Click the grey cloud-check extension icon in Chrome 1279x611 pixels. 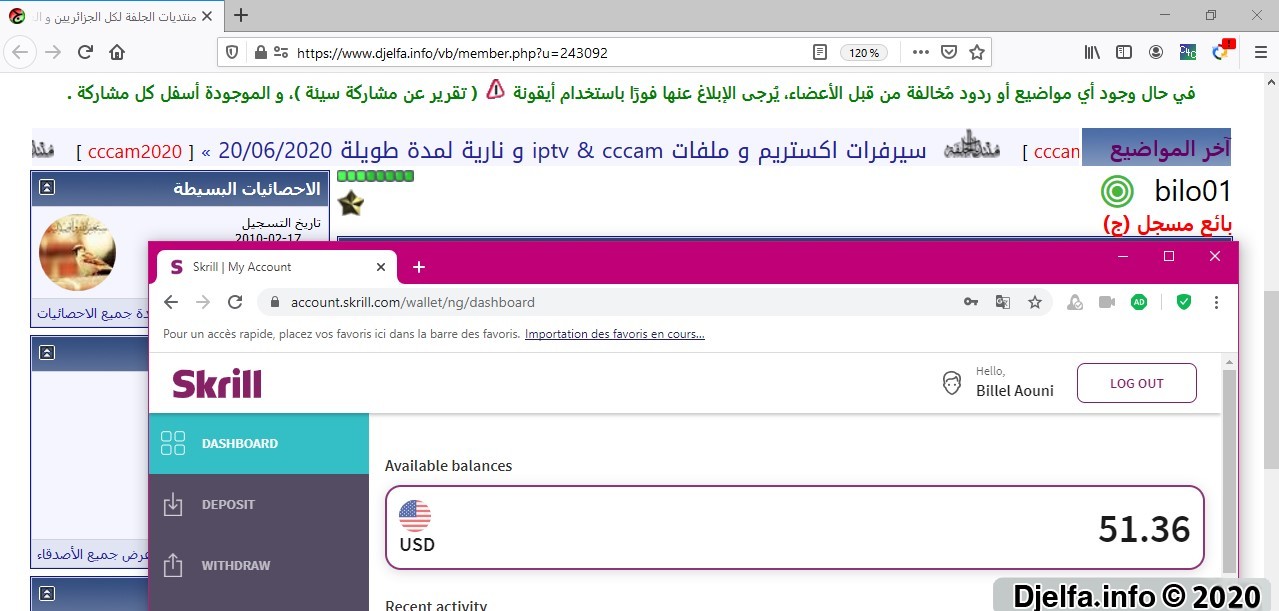pyautogui.click(x=1075, y=302)
